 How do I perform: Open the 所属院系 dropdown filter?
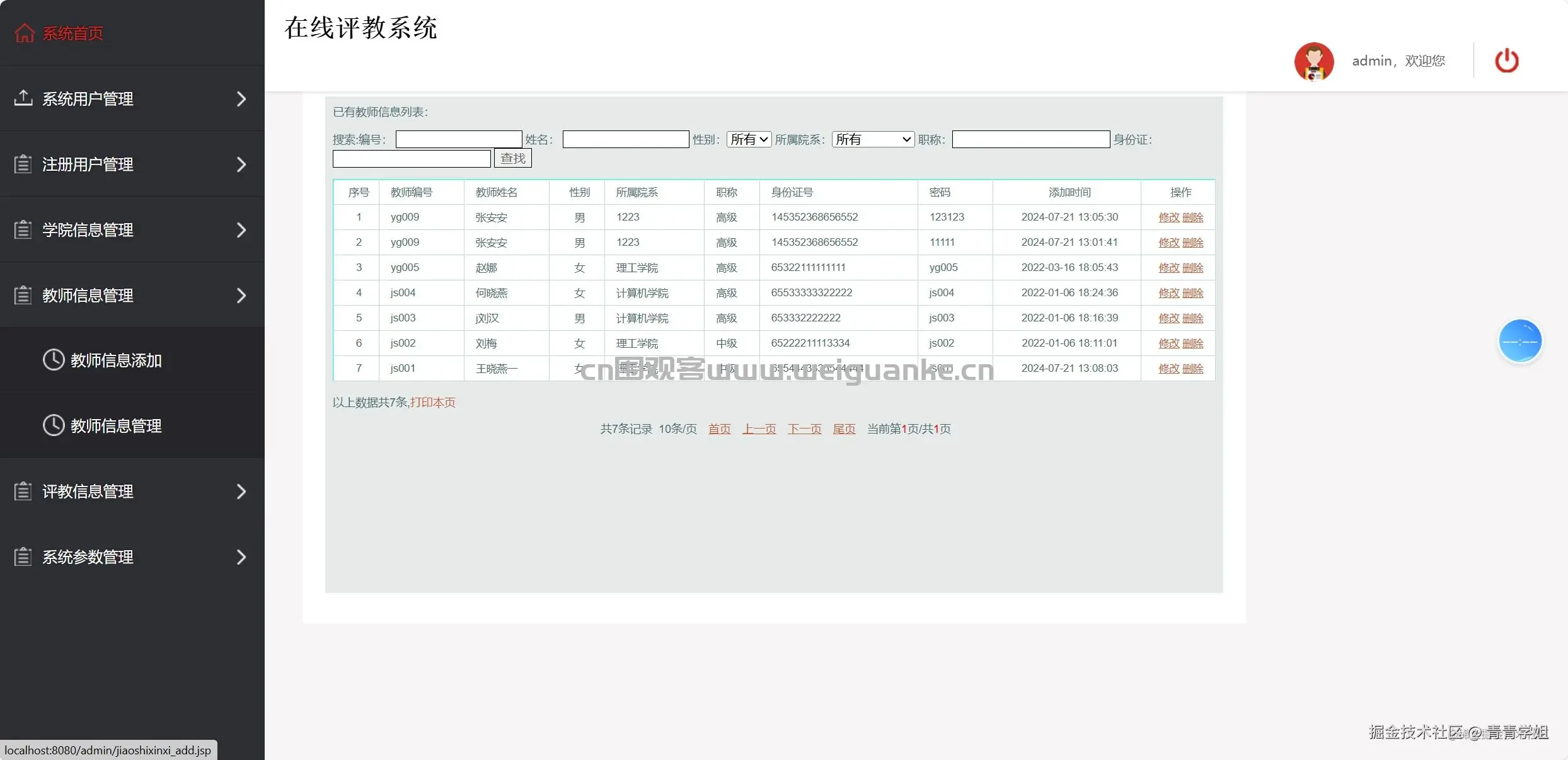coord(873,139)
